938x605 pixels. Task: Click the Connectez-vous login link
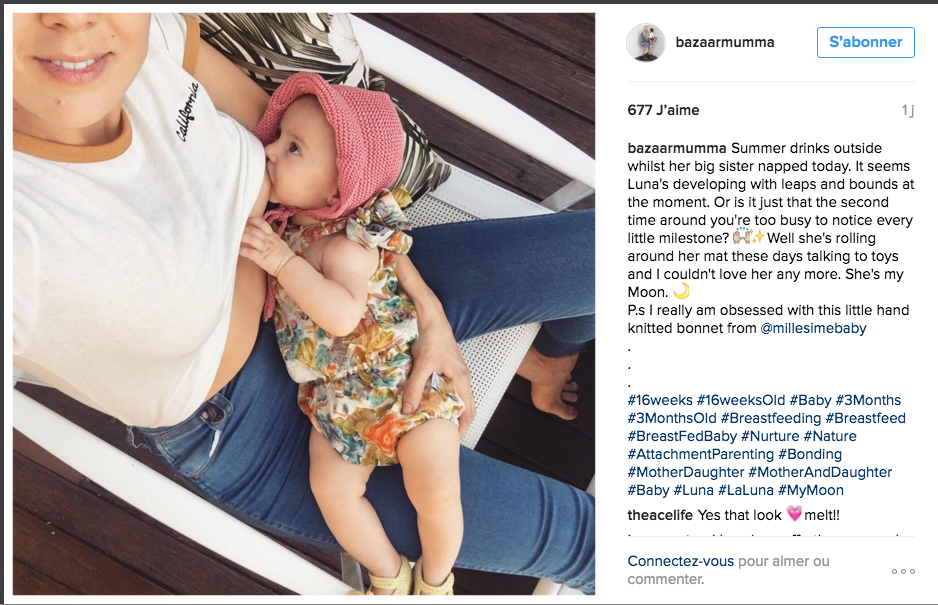pyautogui.click(x=680, y=561)
